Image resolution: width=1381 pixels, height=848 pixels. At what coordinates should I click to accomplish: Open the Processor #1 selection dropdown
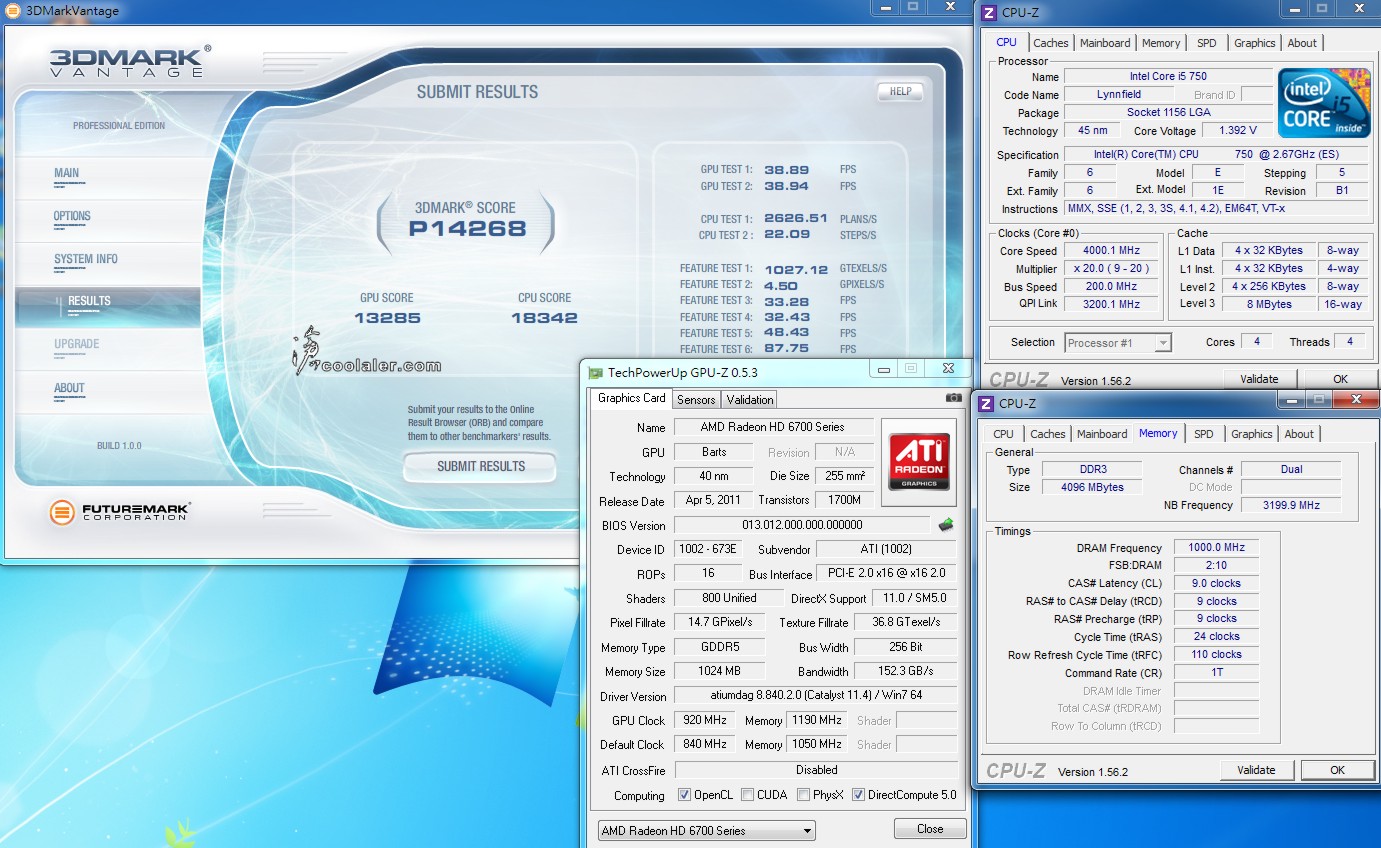(x=1117, y=343)
